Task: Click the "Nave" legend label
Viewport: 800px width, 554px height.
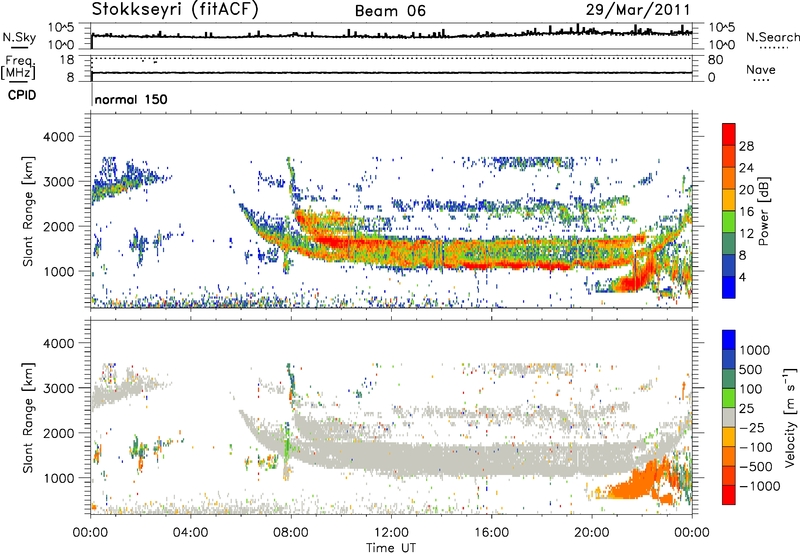Action: coord(761,70)
